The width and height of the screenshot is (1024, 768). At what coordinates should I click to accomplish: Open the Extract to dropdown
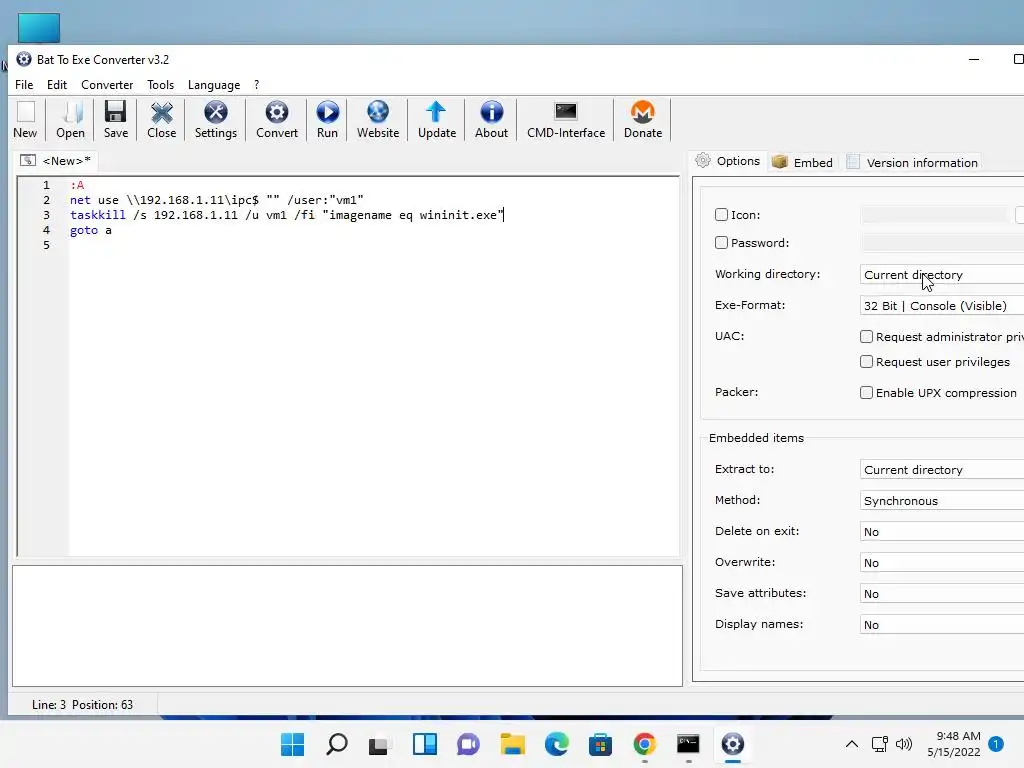[942, 470]
